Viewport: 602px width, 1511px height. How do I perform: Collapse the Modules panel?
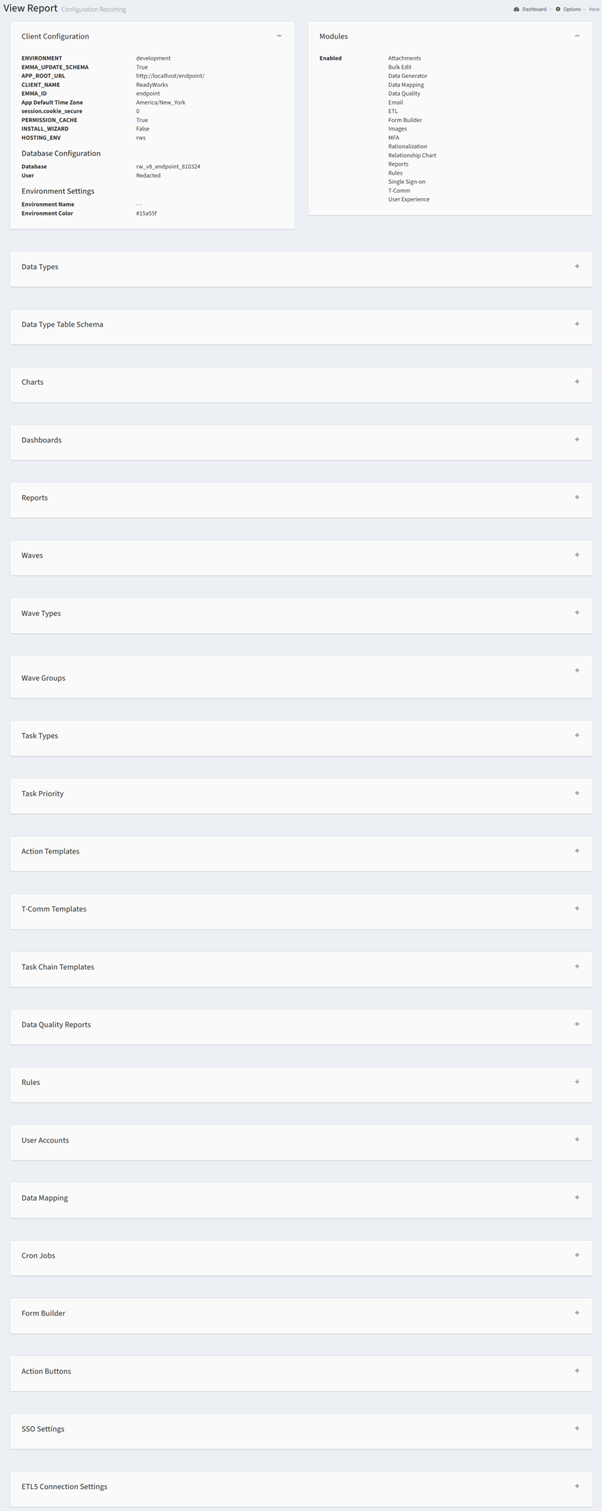(577, 36)
